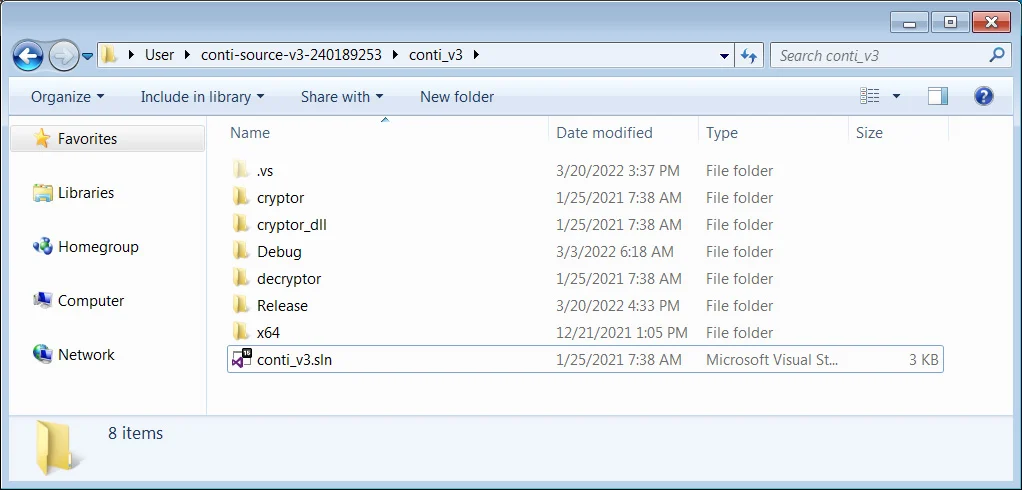Type in the Search conti_v3 field

click(x=880, y=56)
